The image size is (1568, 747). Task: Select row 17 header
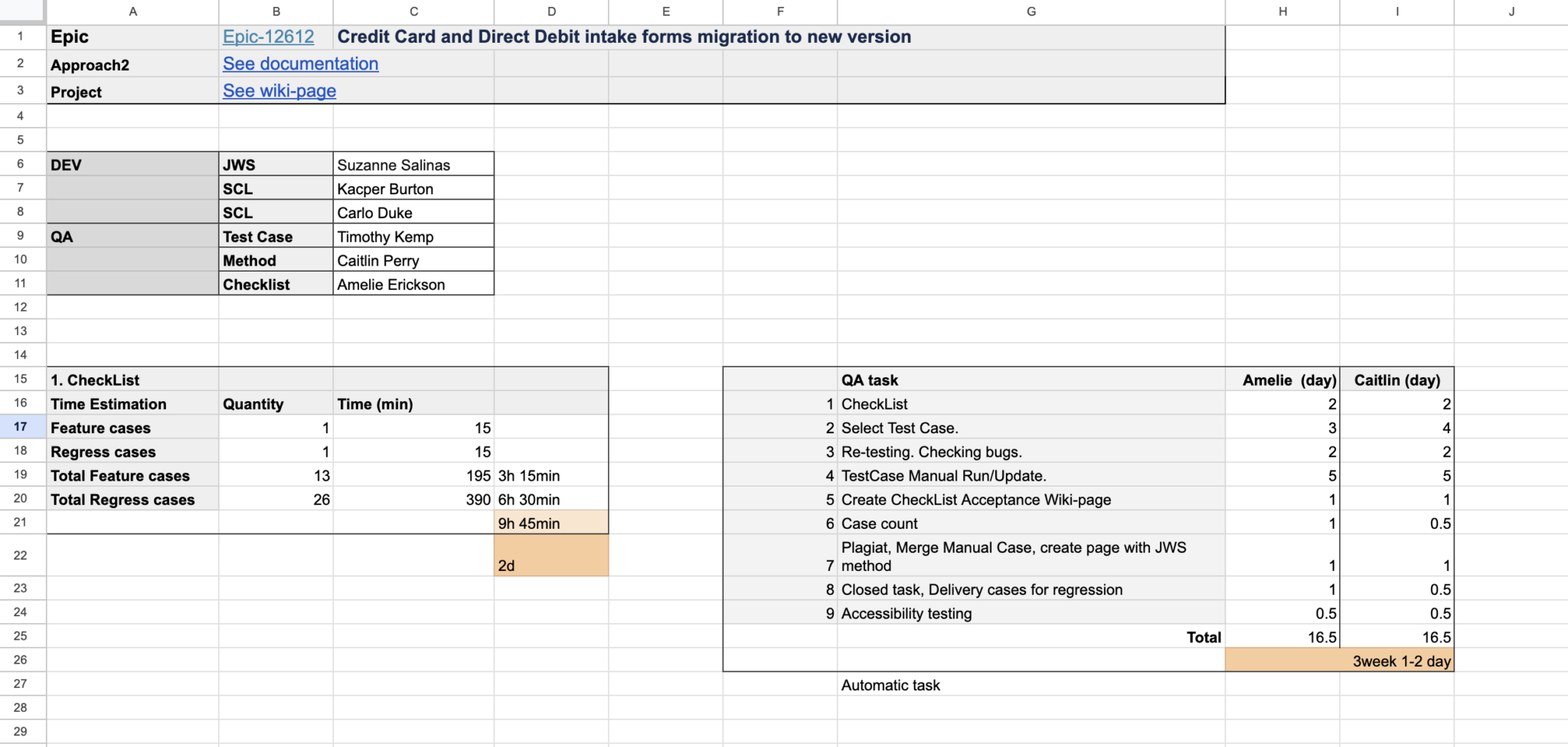[21, 427]
